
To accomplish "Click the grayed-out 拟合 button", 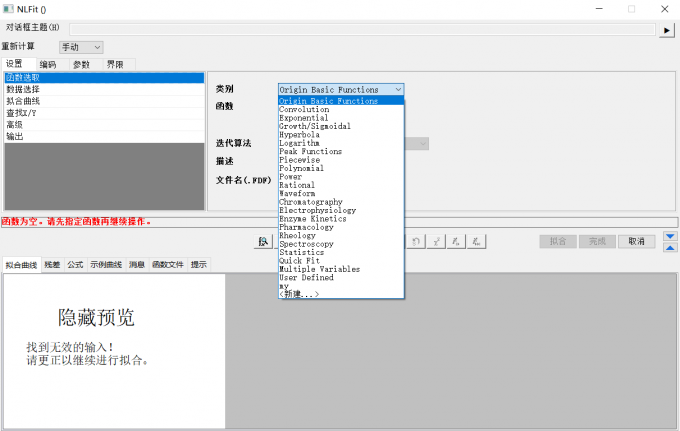I will (x=558, y=242).
